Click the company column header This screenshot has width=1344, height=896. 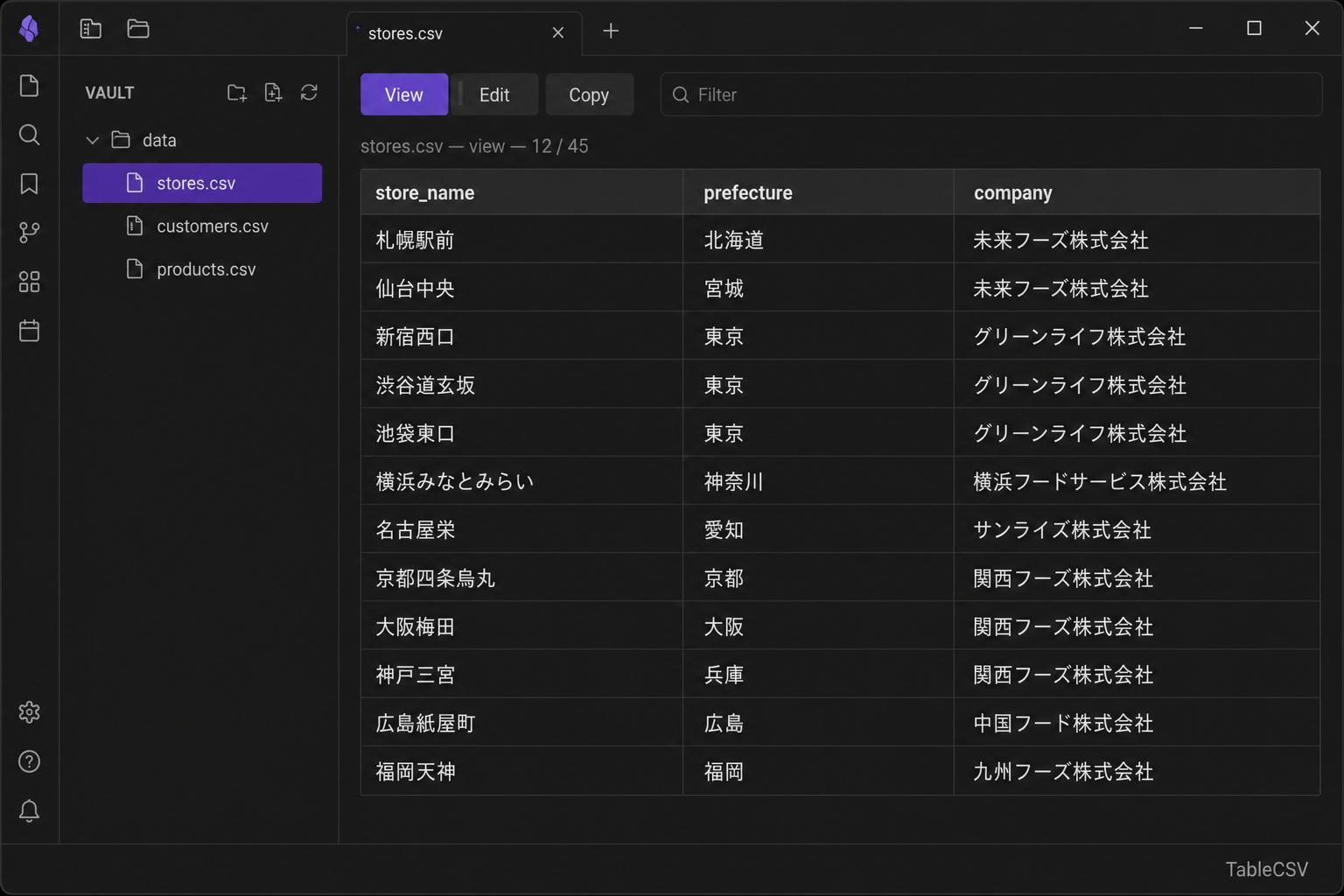pyautogui.click(x=1137, y=192)
